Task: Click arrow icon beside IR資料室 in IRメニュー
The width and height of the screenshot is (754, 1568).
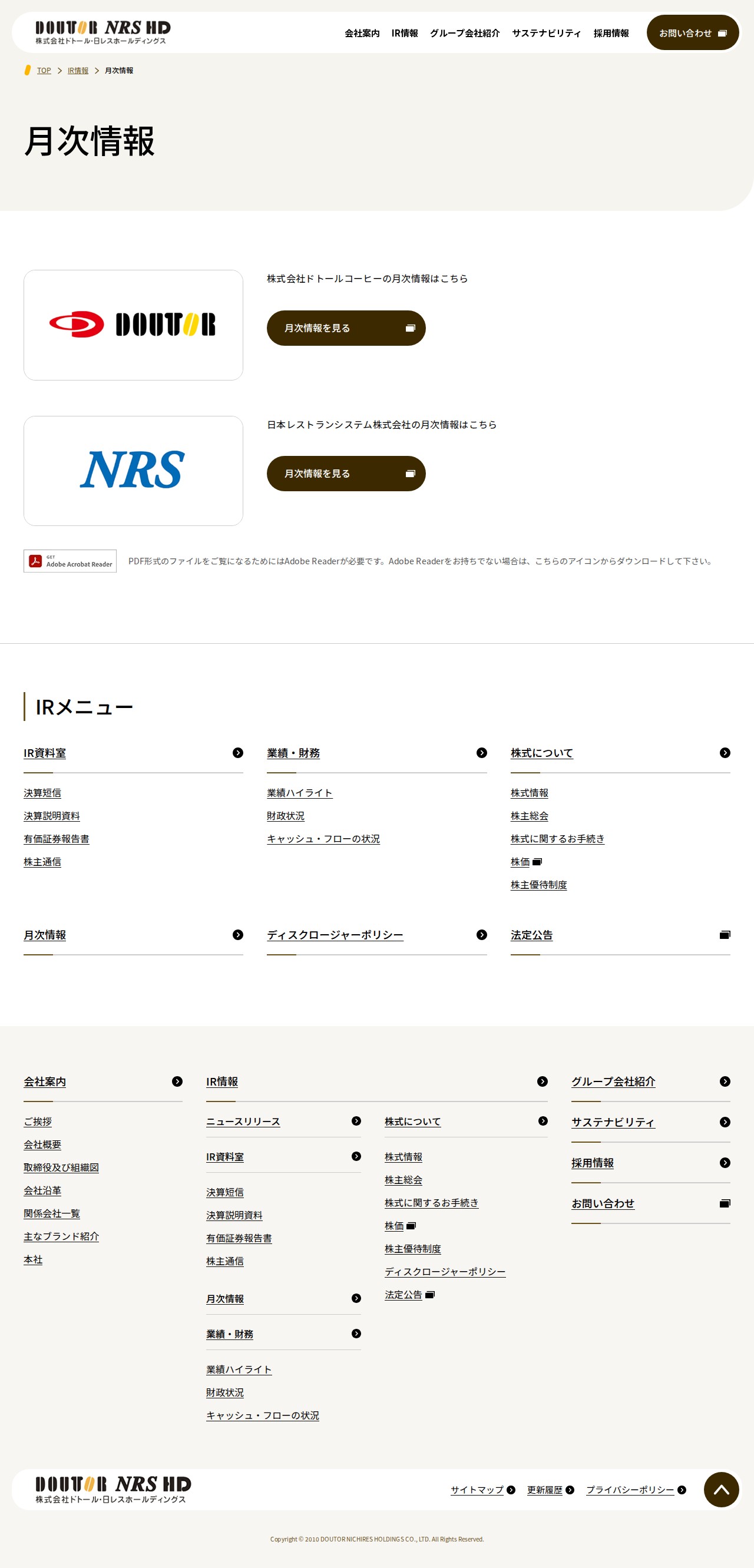Action: [238, 753]
